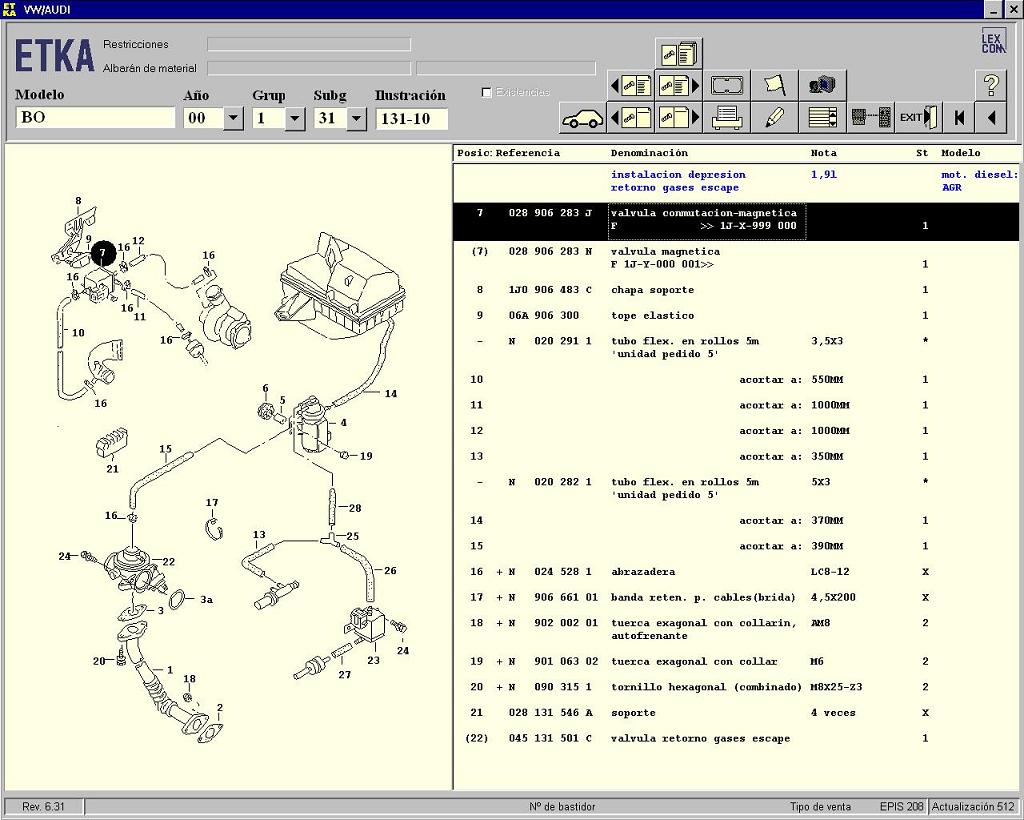Viewport: 1024px width, 820px height.
Task: Click callout number 26 in the diagram
Action: click(x=390, y=571)
